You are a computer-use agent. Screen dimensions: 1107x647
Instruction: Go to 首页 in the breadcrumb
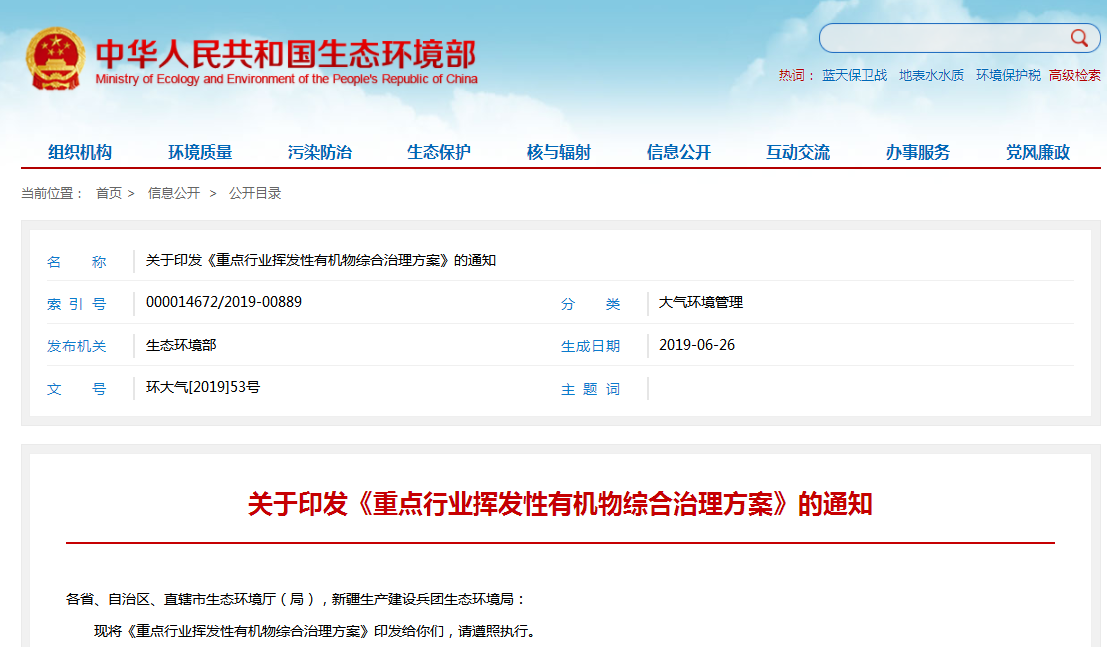click(109, 194)
